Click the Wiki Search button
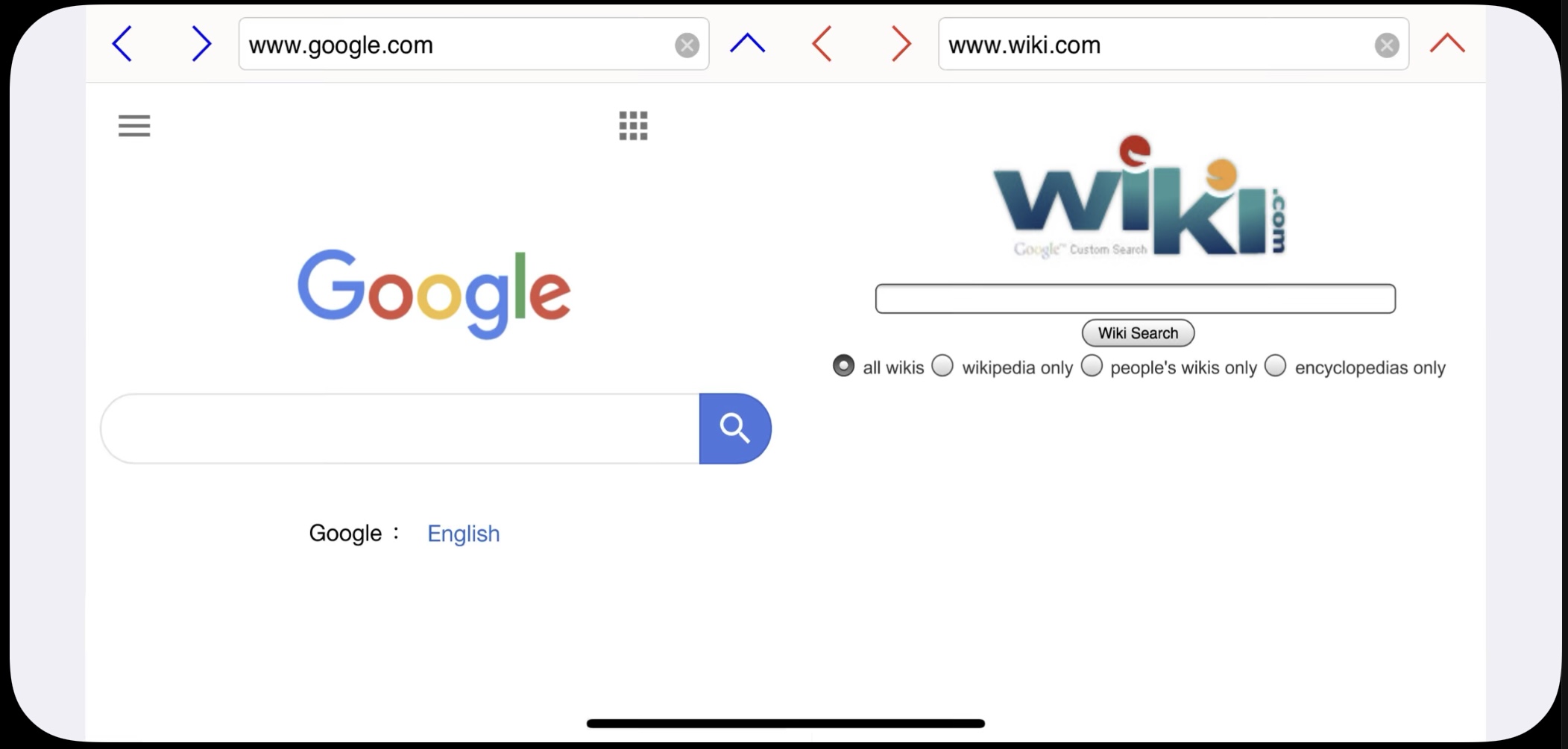 click(x=1138, y=333)
